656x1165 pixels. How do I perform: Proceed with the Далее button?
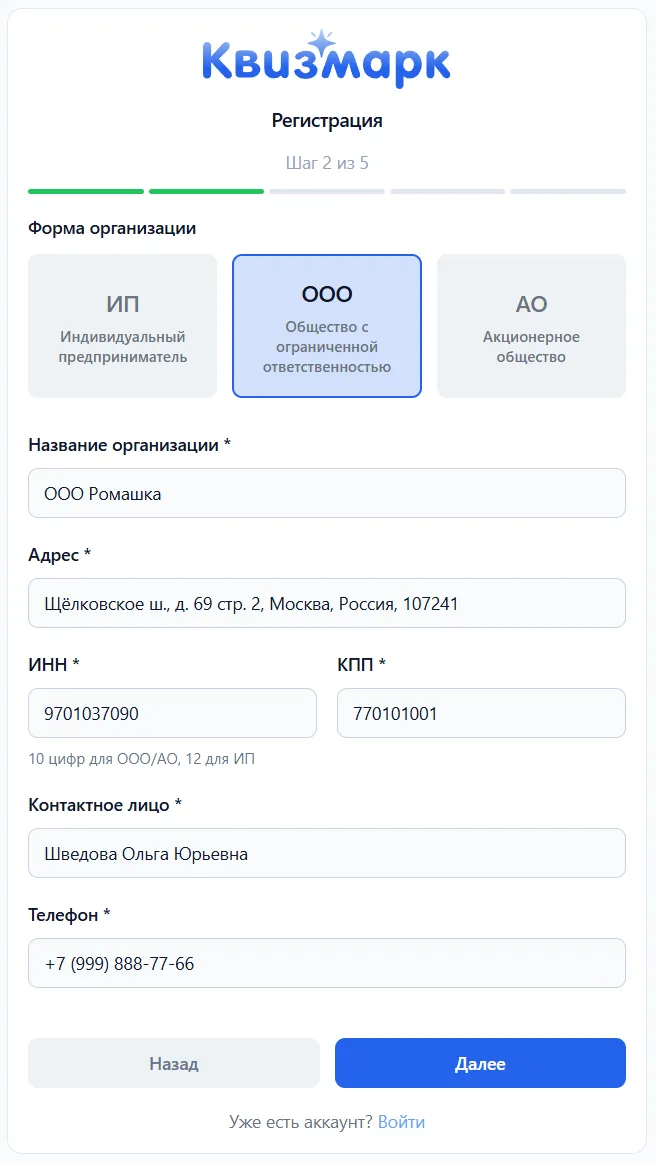[x=480, y=1064]
